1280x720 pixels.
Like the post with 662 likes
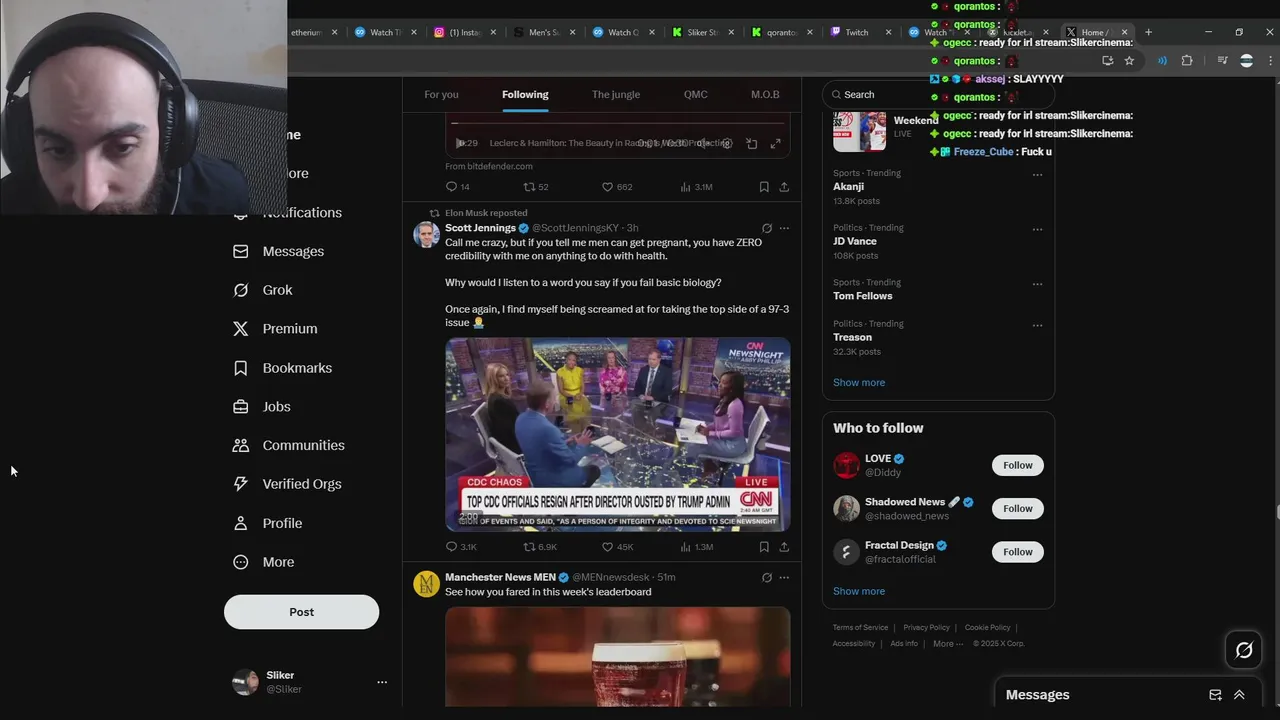tap(617, 187)
